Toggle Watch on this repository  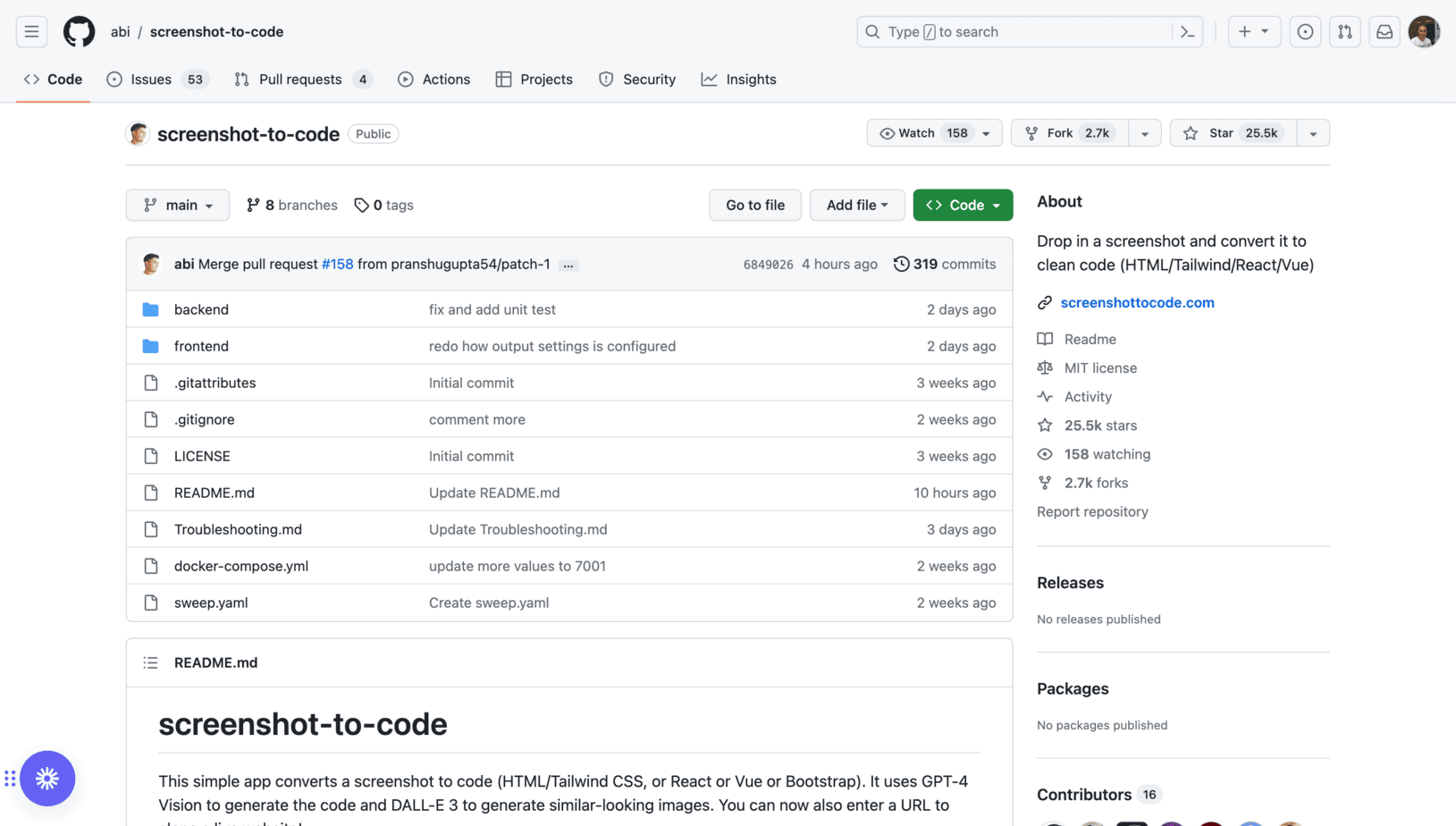921,133
